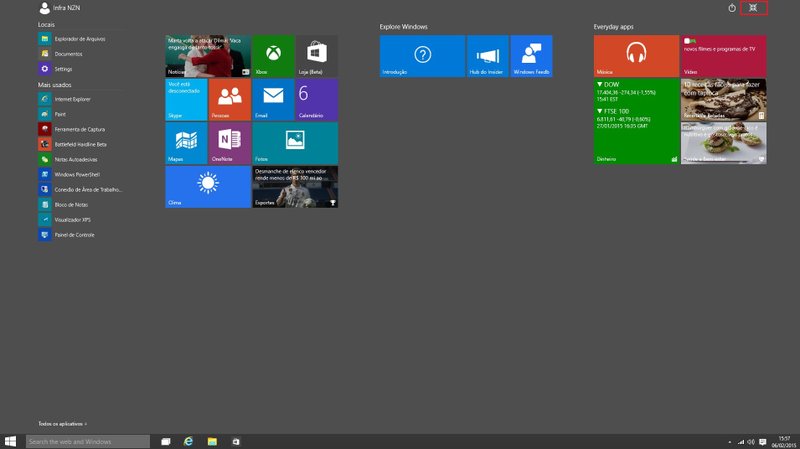The height and width of the screenshot is (449, 800).
Task: Open the Receitas e Bebidas tile
Action: pyautogui.click(x=723, y=99)
